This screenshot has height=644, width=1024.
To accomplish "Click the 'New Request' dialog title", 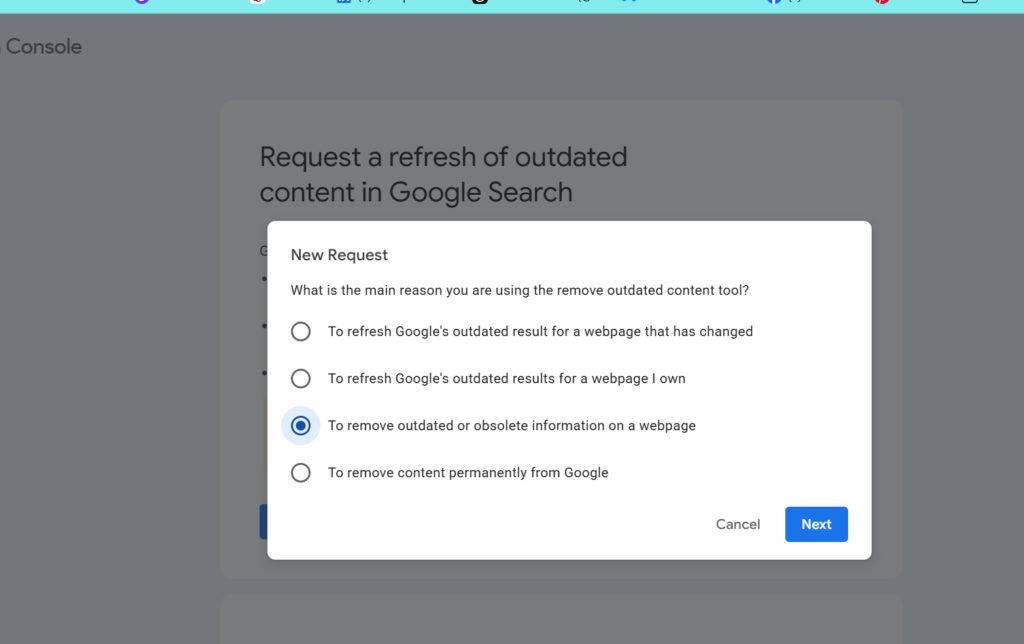I will tap(339, 255).
